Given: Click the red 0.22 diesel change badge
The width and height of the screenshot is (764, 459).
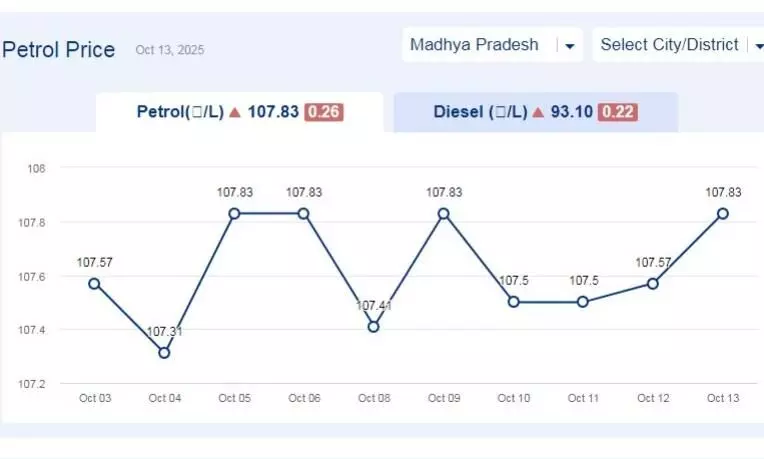Looking at the screenshot, I should (x=617, y=112).
